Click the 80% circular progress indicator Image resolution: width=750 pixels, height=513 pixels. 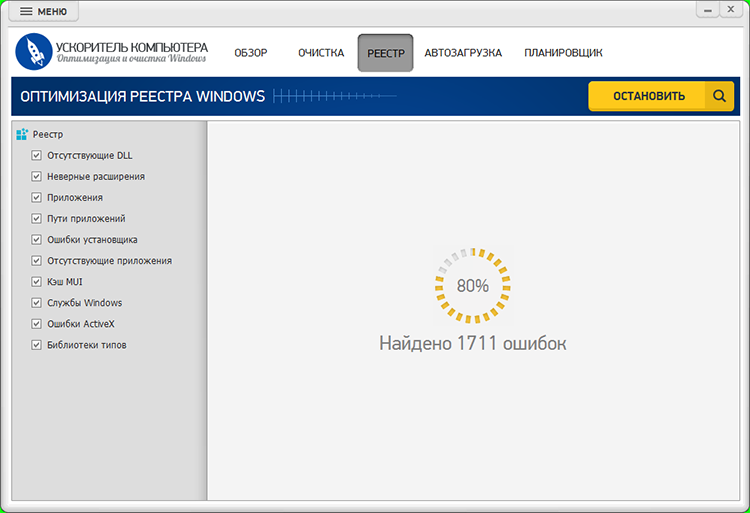click(x=473, y=285)
